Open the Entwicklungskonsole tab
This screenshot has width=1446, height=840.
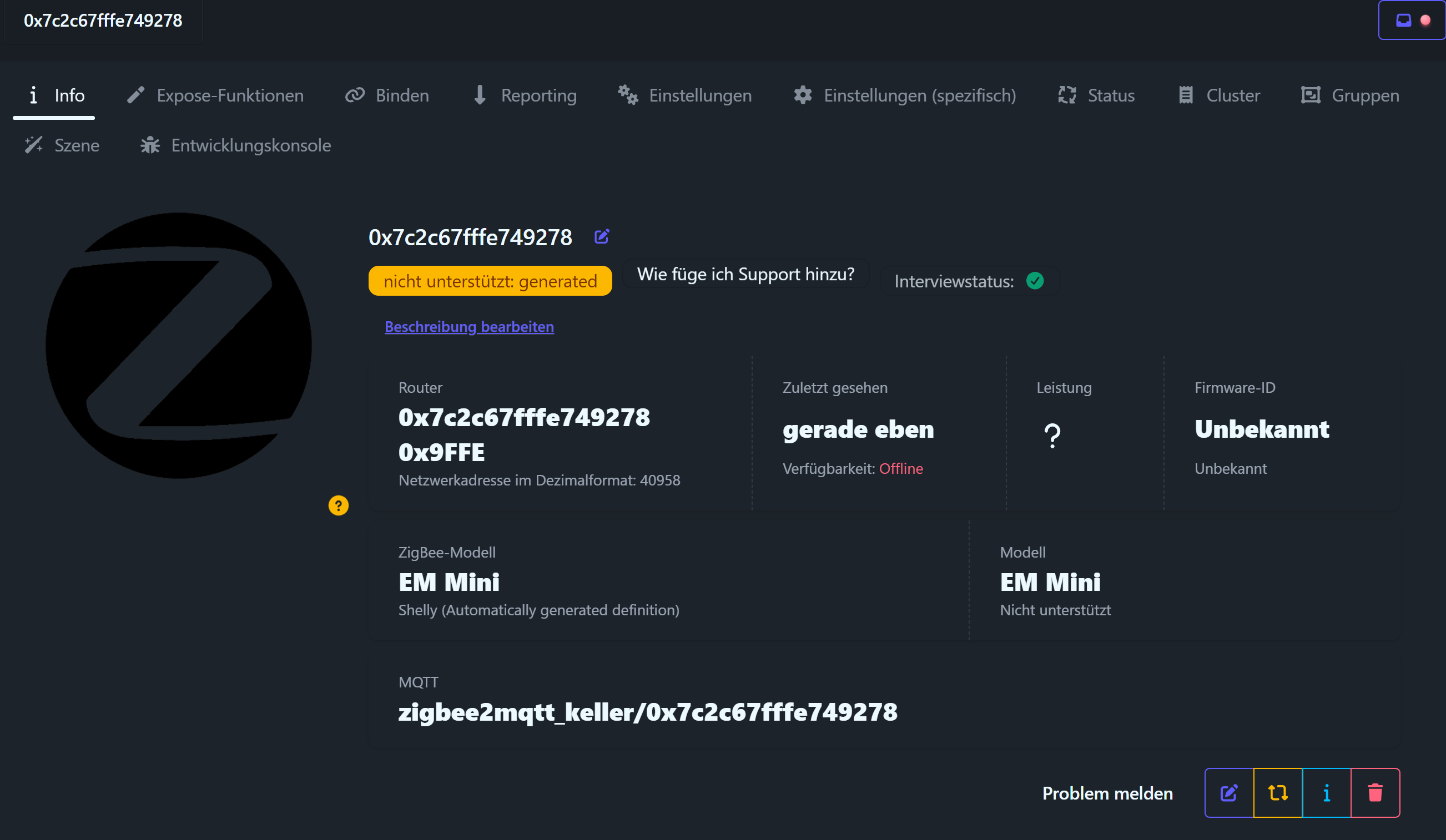[236, 145]
